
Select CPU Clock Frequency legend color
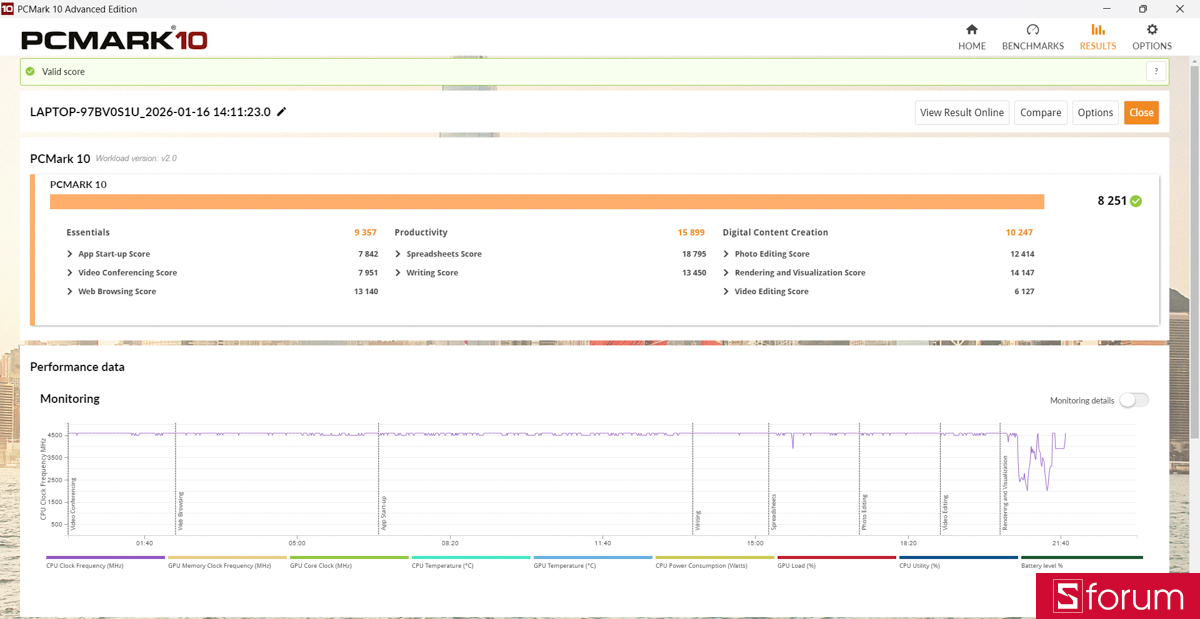coord(105,557)
